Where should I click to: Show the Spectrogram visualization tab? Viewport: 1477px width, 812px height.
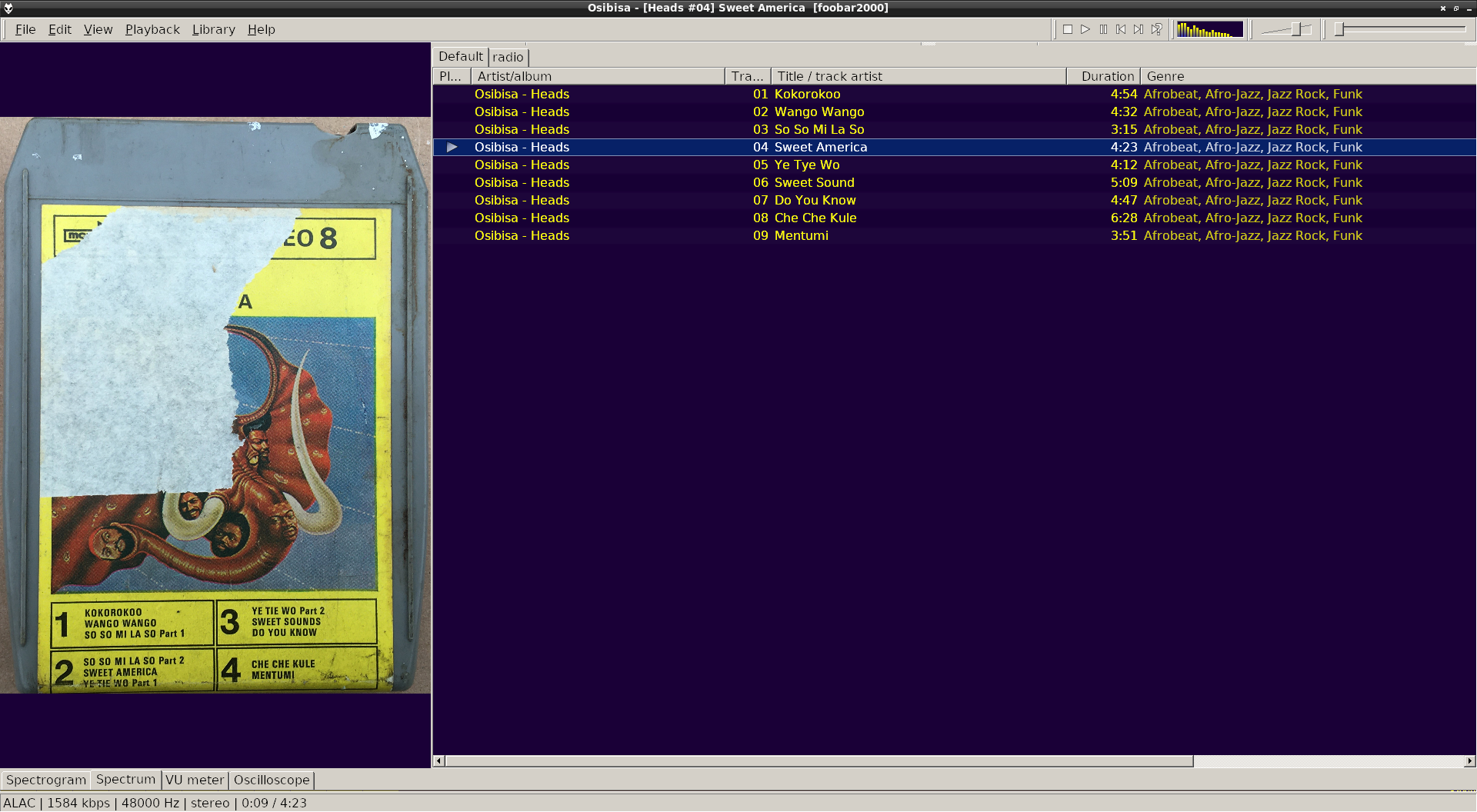(46, 780)
